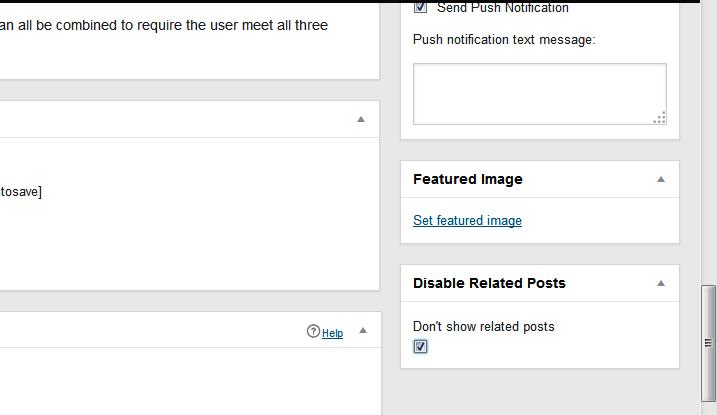Uncheck the Don't show related posts checkbox
The height and width of the screenshot is (415, 717).
click(420, 346)
